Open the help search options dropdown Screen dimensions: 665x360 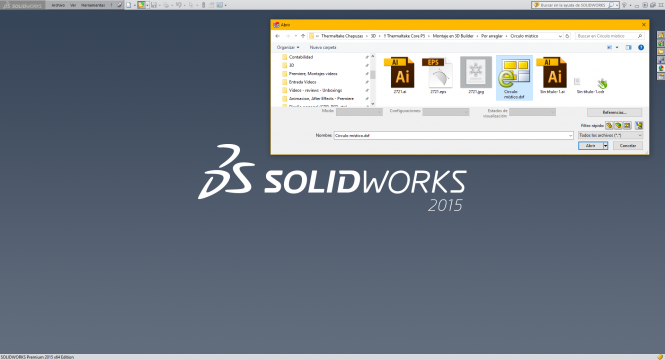click(x=617, y=5)
